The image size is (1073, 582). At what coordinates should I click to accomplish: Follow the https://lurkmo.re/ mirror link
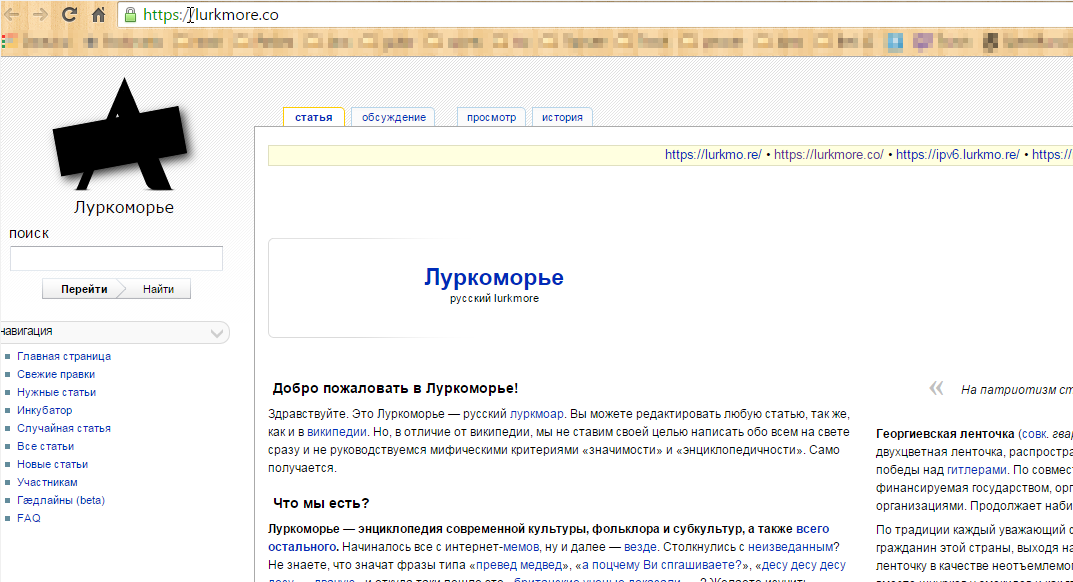[713, 155]
